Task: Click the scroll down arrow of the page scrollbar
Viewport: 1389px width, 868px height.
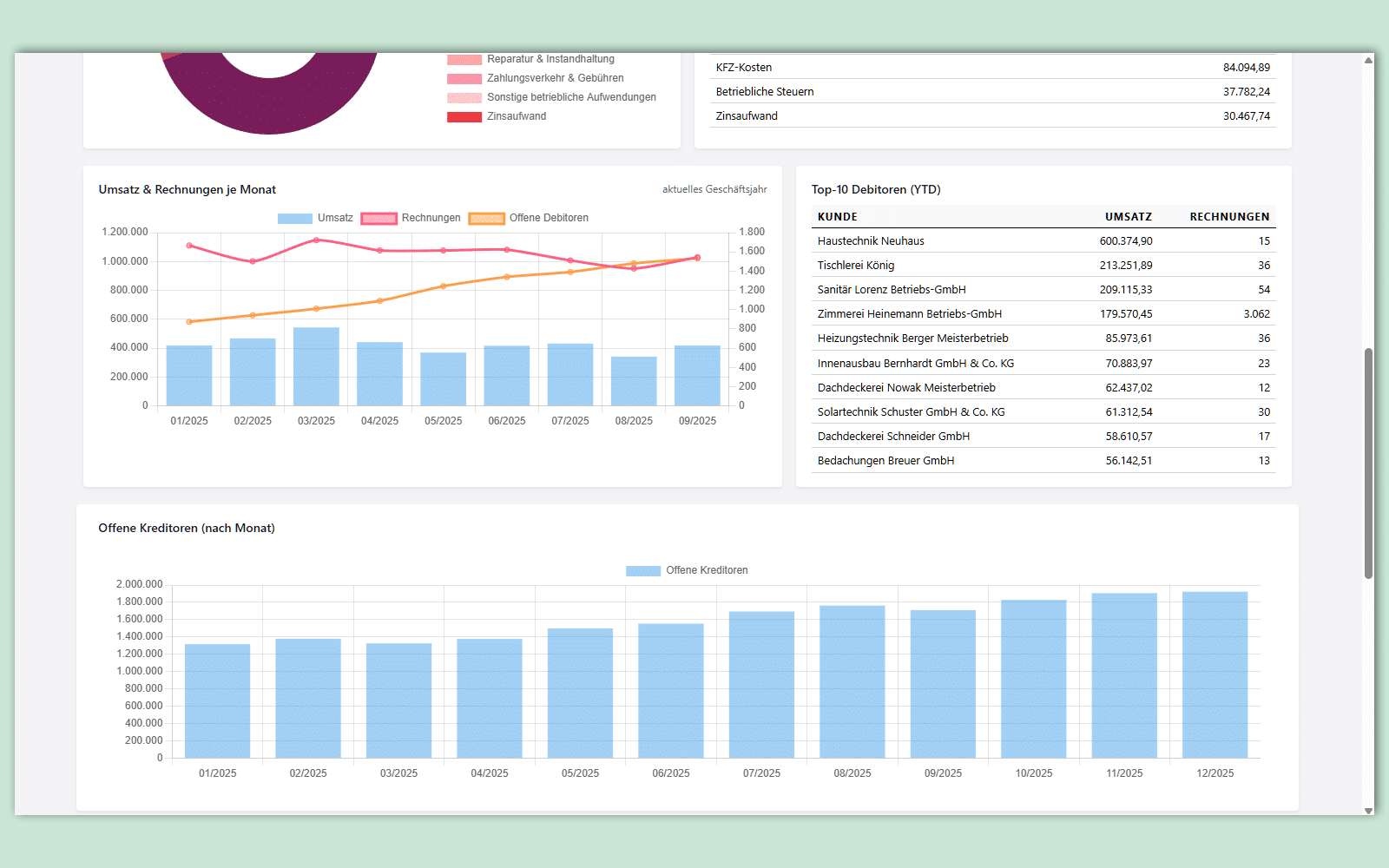Action: click(x=1368, y=811)
